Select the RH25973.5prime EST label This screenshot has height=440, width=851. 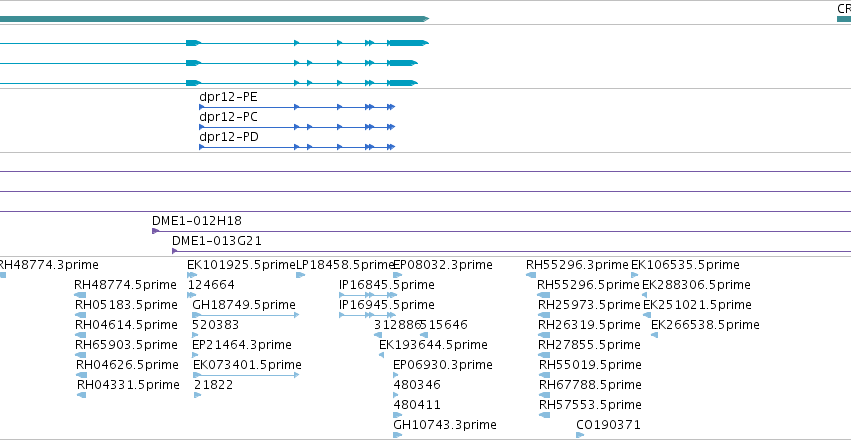(589, 305)
